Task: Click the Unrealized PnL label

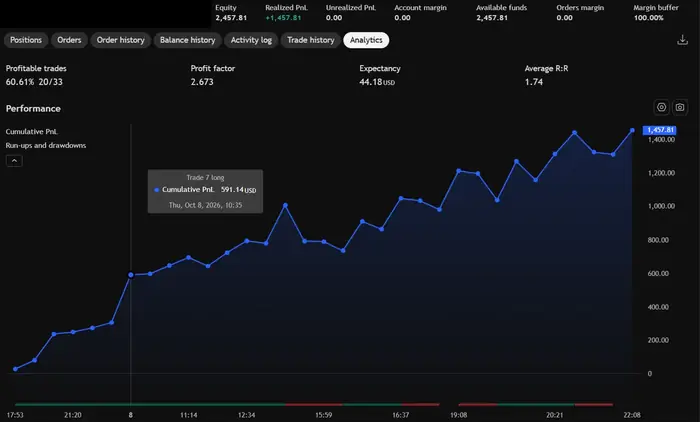Action: pyautogui.click(x=351, y=8)
